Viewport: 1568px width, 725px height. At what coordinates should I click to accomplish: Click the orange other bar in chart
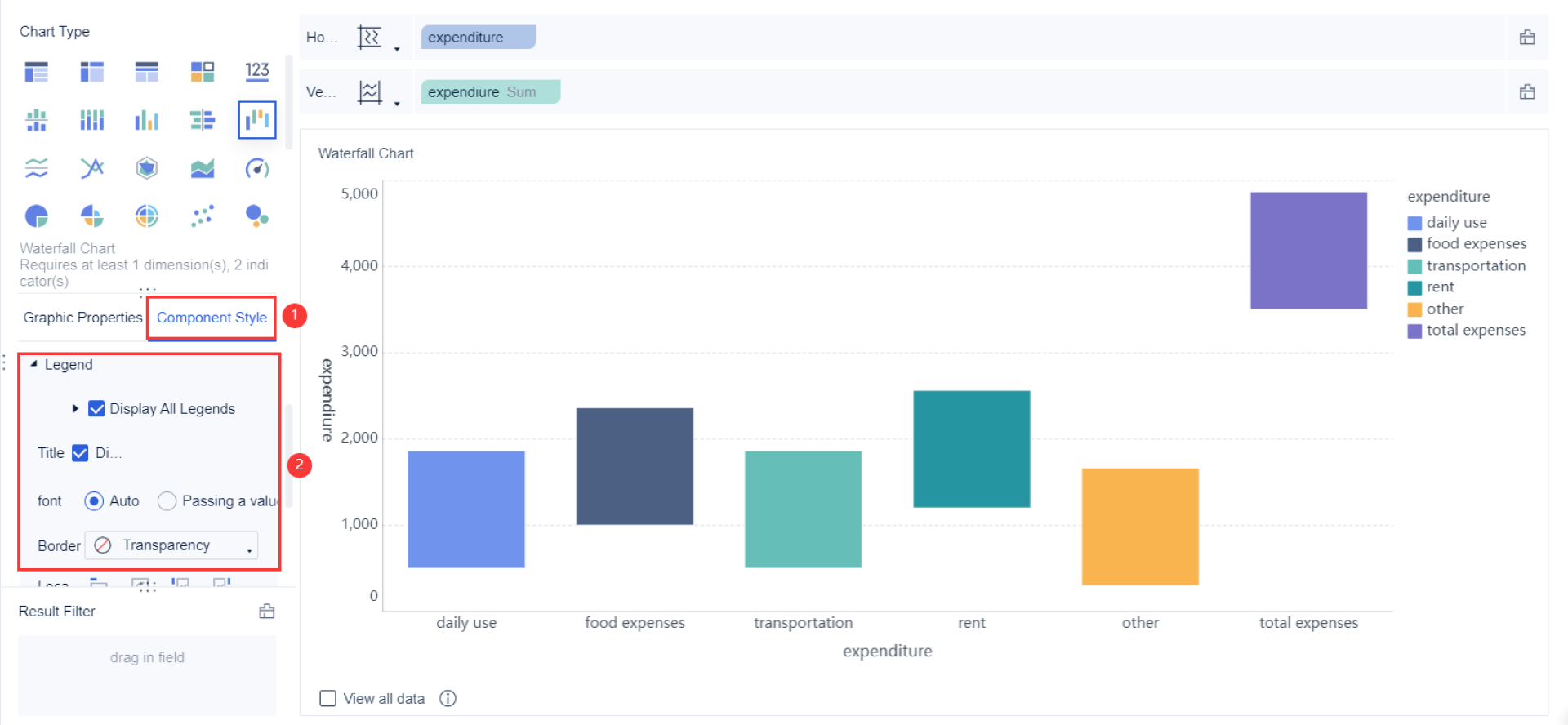pos(1140,527)
